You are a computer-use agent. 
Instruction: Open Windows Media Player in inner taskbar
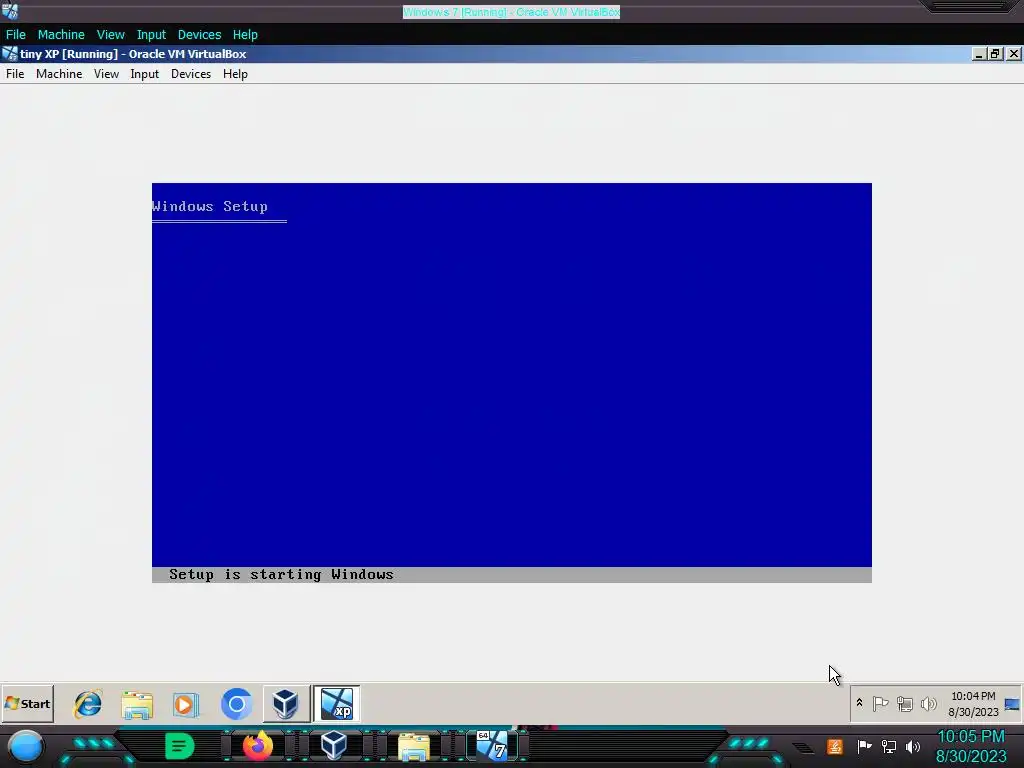click(x=185, y=705)
